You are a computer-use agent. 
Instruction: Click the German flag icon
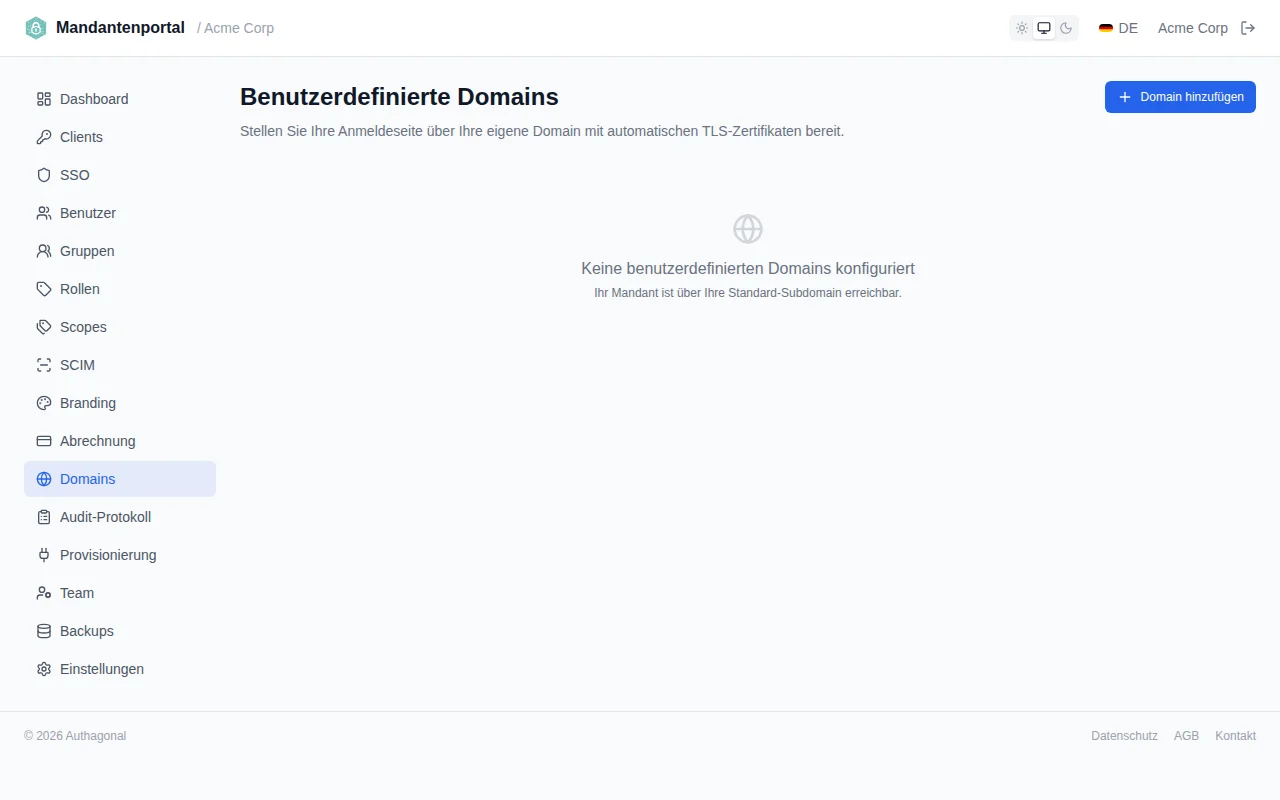coord(1106,28)
